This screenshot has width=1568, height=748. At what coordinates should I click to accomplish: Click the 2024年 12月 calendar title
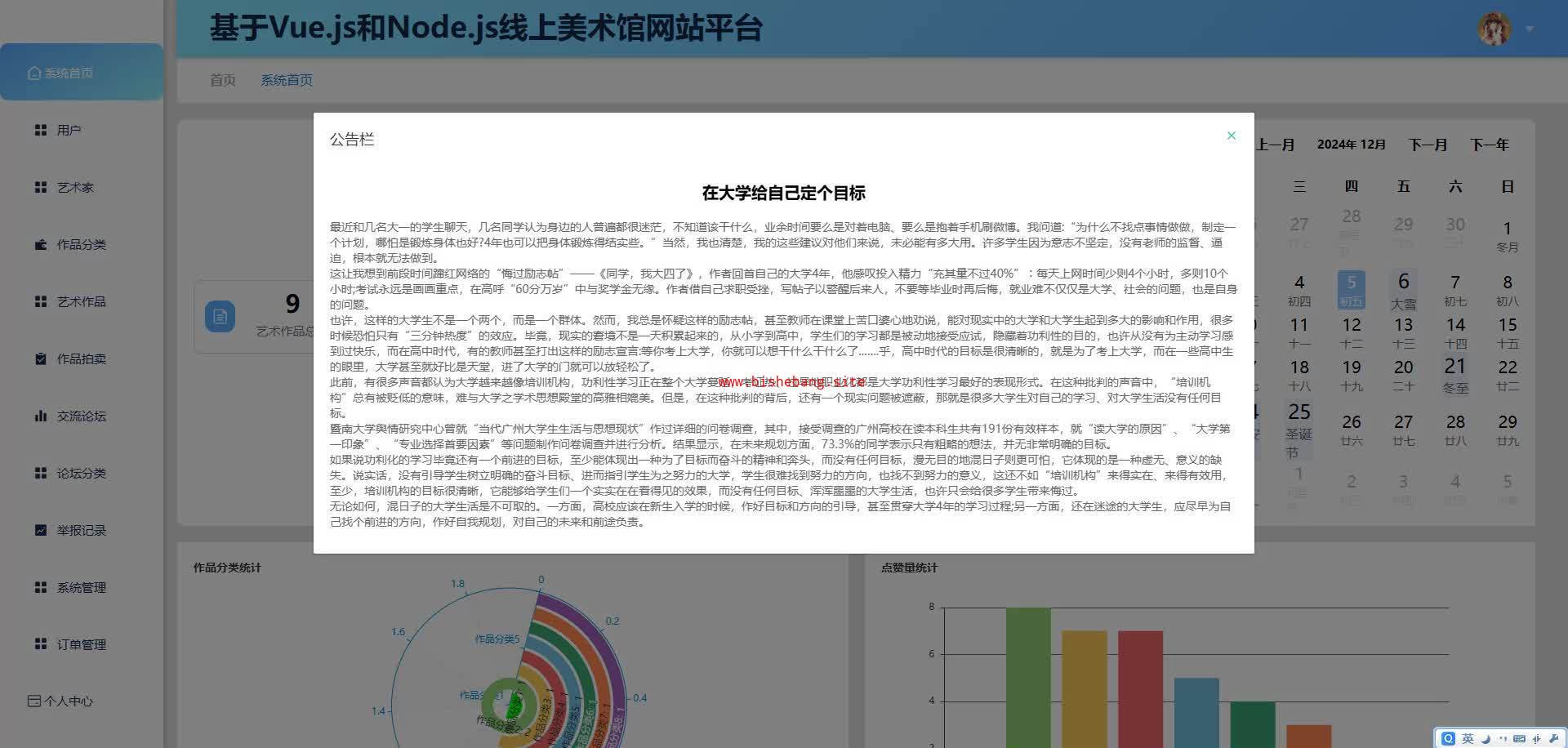(x=1352, y=145)
